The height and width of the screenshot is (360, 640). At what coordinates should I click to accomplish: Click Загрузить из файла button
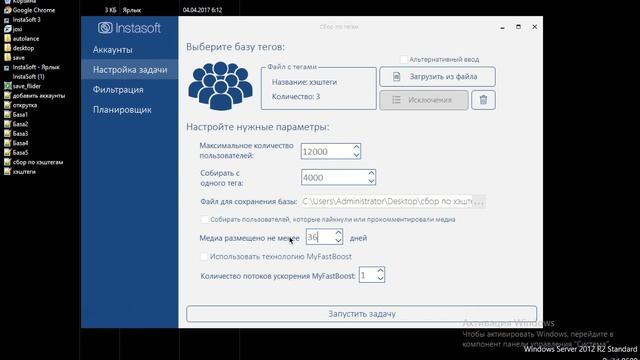437,77
